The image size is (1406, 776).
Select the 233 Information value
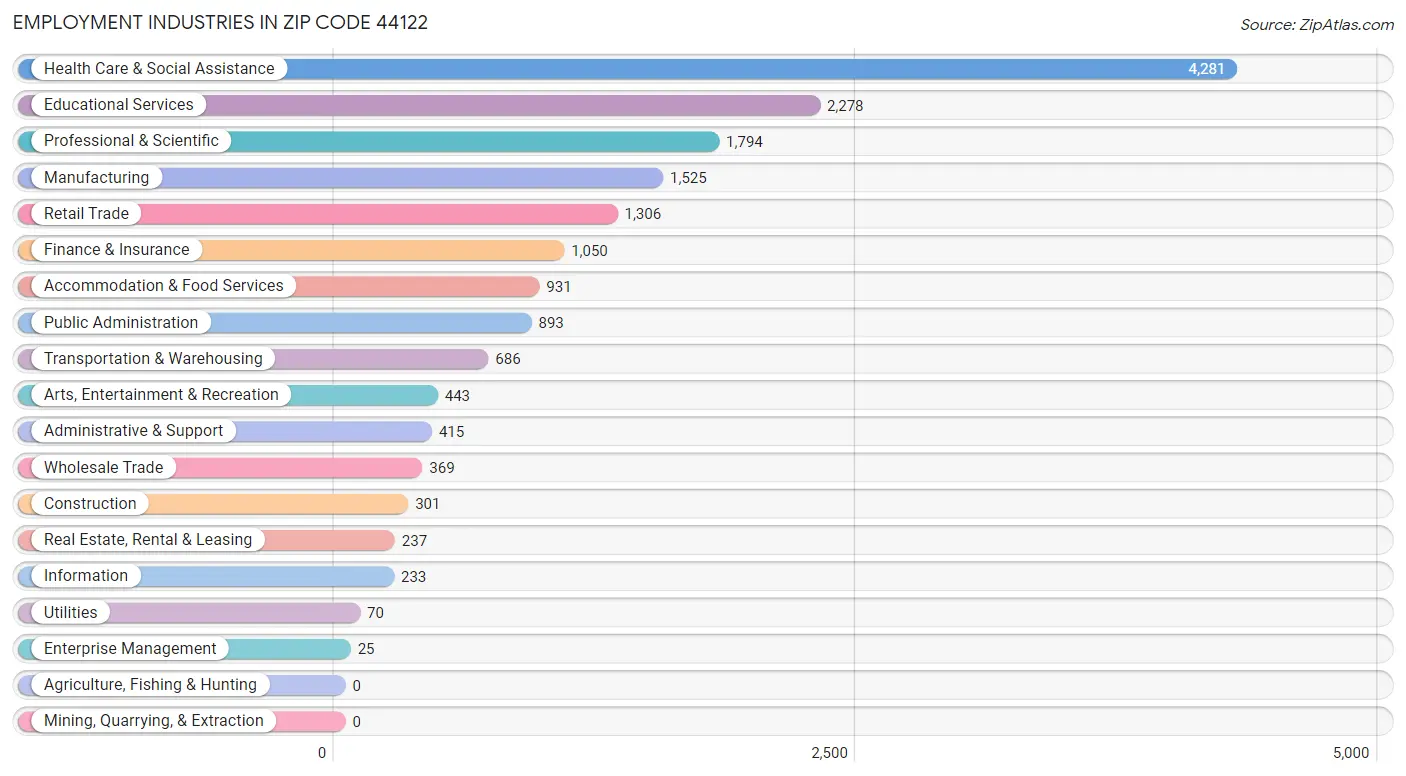pos(414,577)
